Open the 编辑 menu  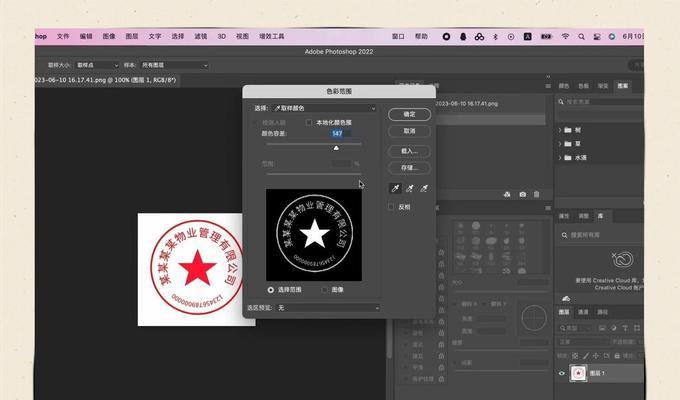[x=86, y=36]
